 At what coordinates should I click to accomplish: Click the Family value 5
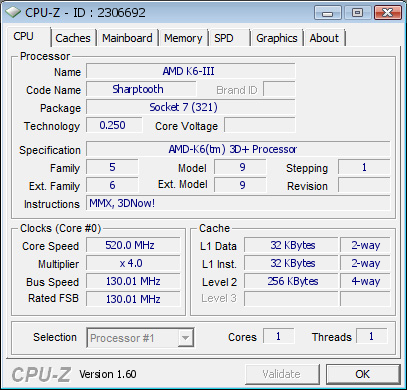click(112, 167)
